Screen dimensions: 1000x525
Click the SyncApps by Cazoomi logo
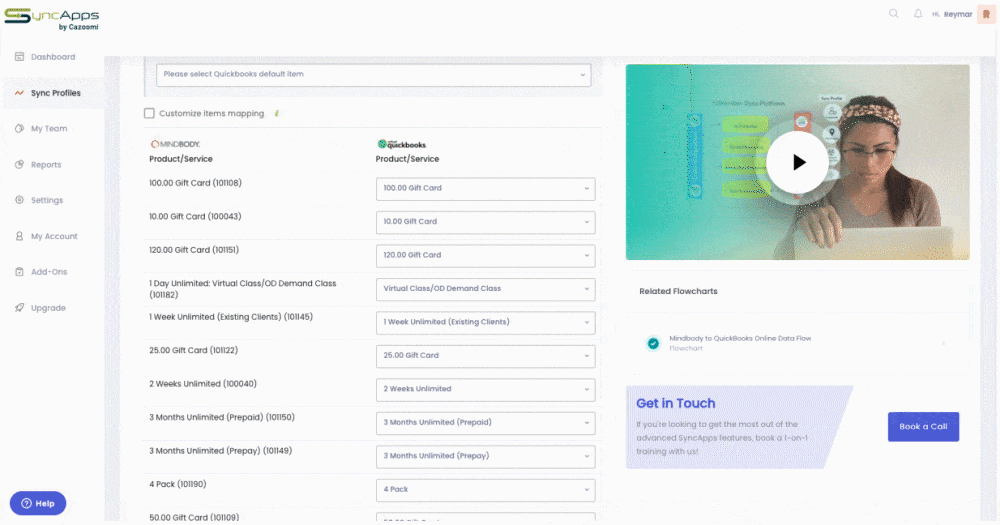[52, 18]
